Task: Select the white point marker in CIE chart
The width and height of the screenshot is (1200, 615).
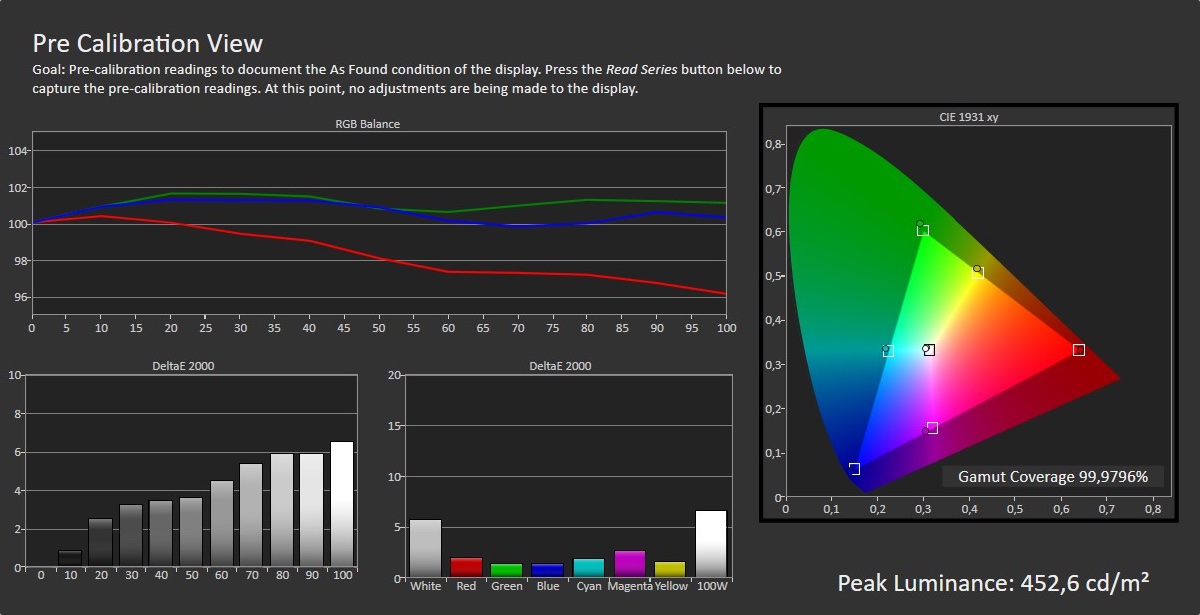Action: [x=929, y=350]
